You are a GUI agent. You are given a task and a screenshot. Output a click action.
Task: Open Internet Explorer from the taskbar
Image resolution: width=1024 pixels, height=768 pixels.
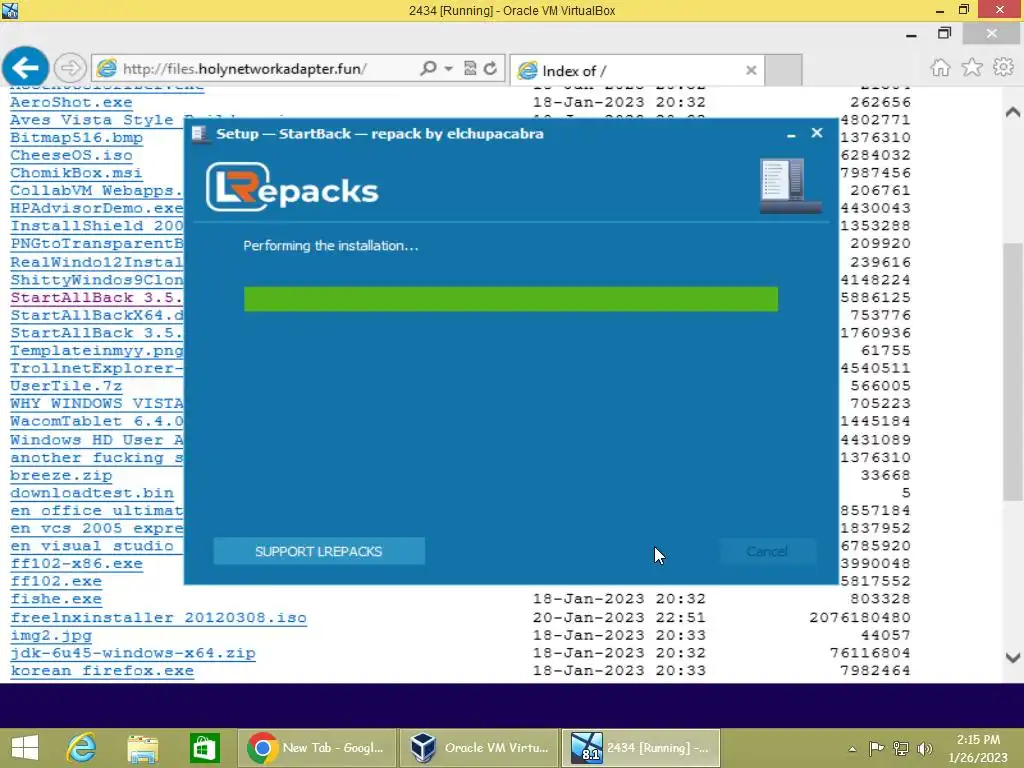(x=82, y=748)
